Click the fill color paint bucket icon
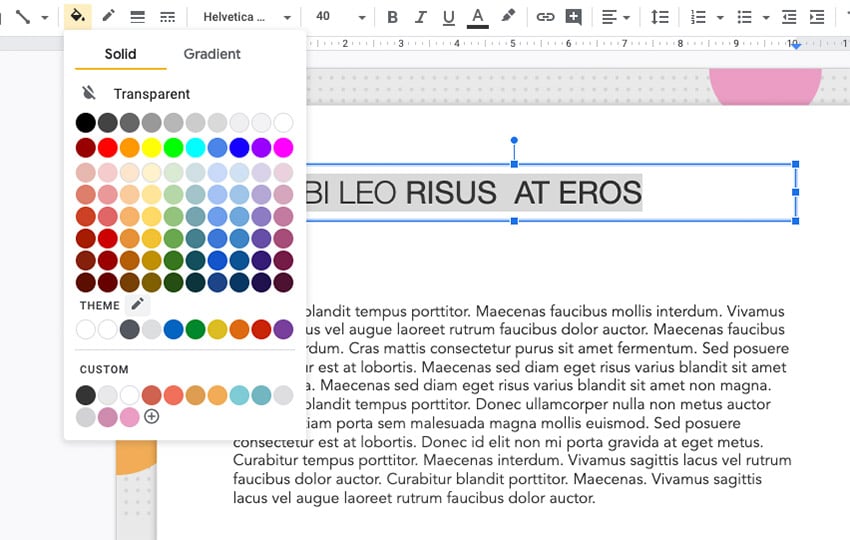850x540 pixels. click(x=76, y=17)
